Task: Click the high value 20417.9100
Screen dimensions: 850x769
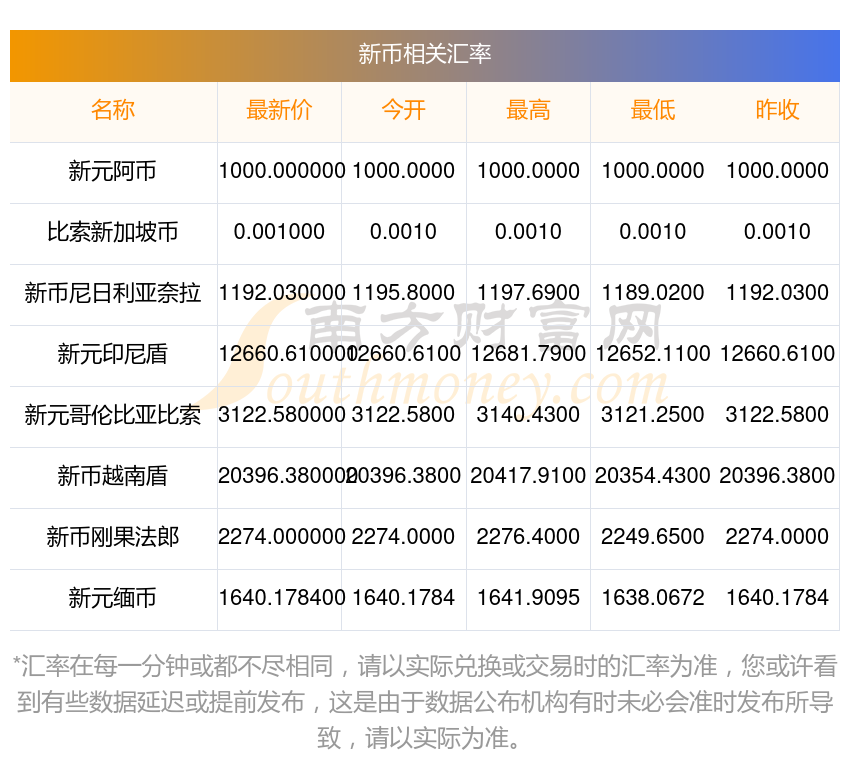Action: tap(528, 476)
